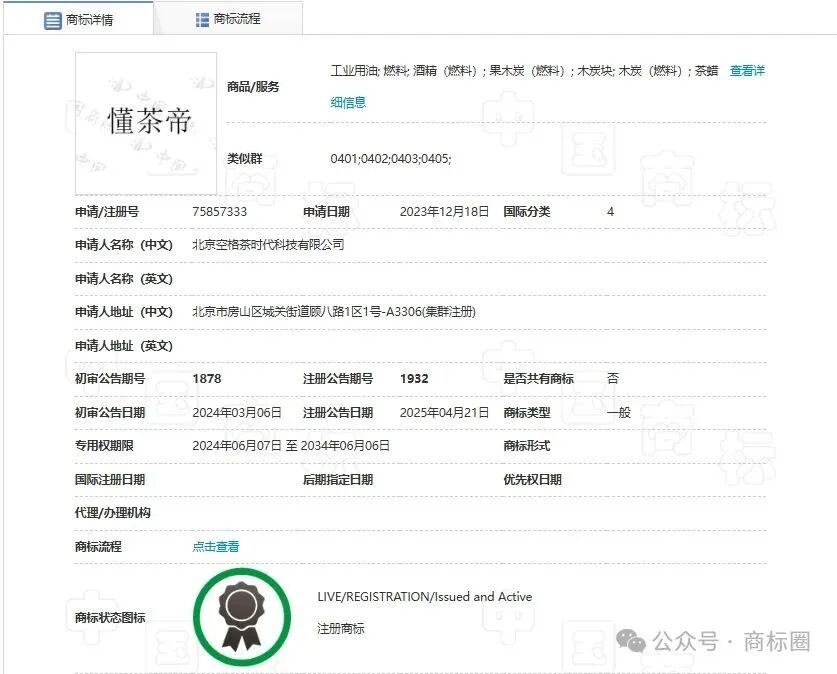Switch to the 商标详情 tab
837x674 pixels.
[x=90, y=17]
